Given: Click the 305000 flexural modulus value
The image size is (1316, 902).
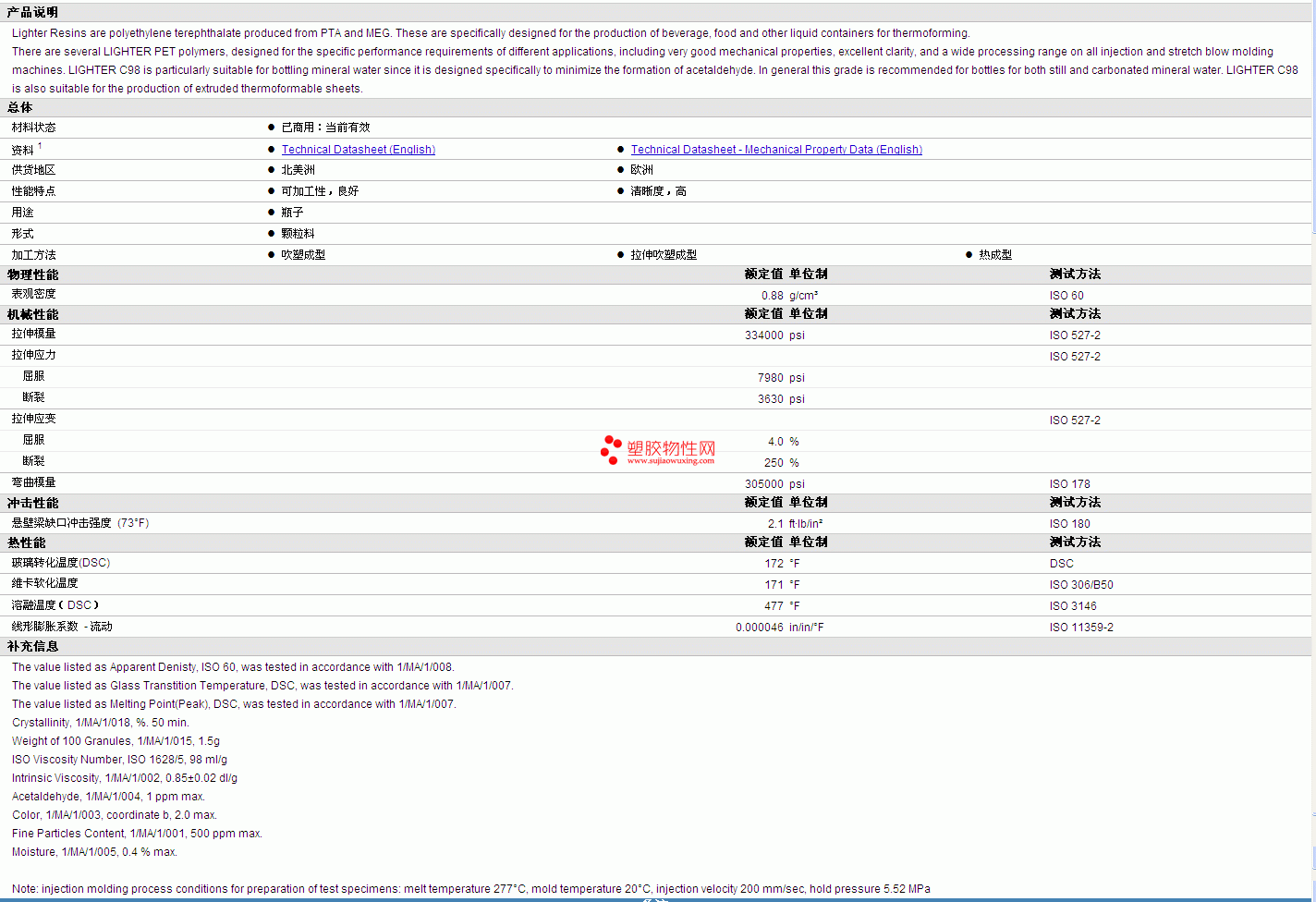Looking at the screenshot, I should tap(764, 484).
